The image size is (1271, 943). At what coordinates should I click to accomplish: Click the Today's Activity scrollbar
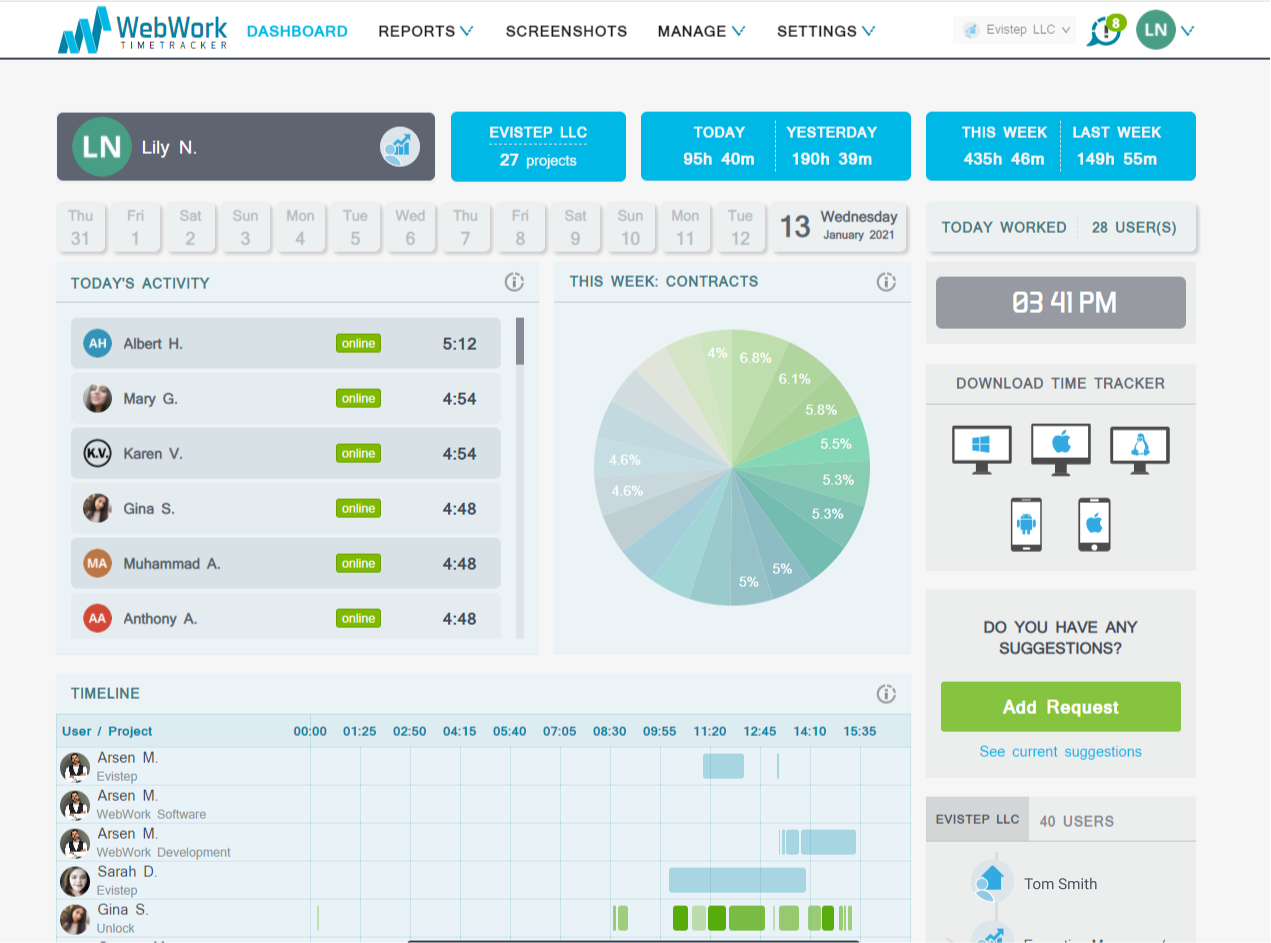pyautogui.click(x=521, y=340)
